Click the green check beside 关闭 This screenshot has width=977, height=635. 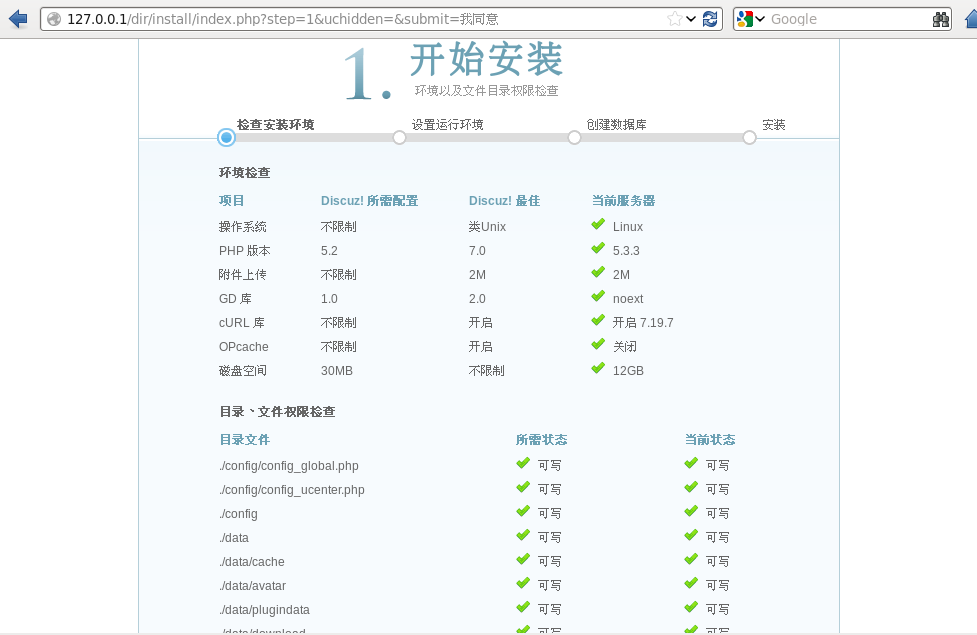(x=598, y=344)
